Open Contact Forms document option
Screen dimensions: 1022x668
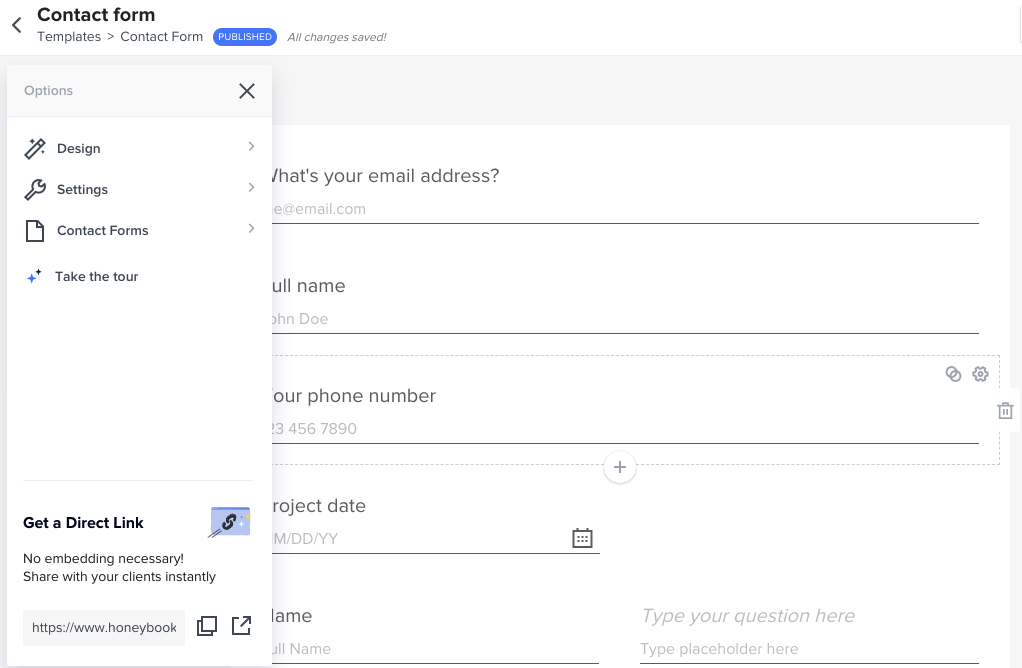pyautogui.click(x=36, y=231)
